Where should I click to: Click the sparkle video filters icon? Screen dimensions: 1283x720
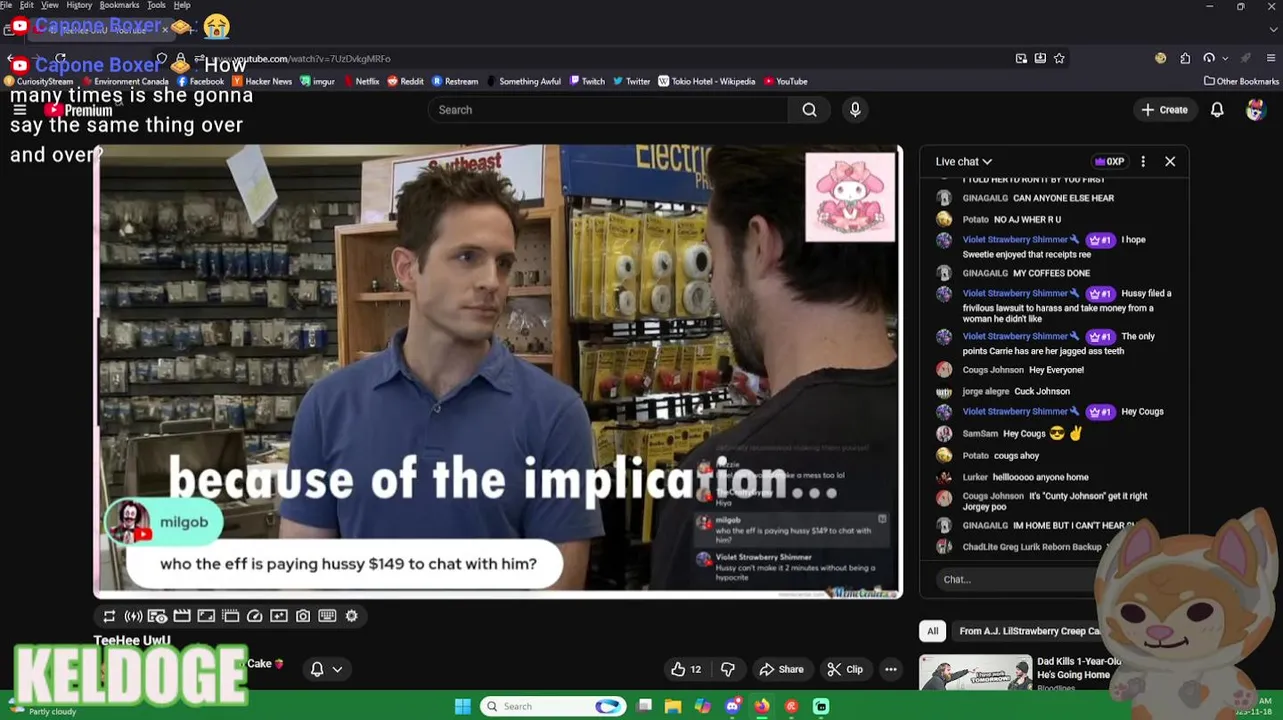tap(279, 616)
